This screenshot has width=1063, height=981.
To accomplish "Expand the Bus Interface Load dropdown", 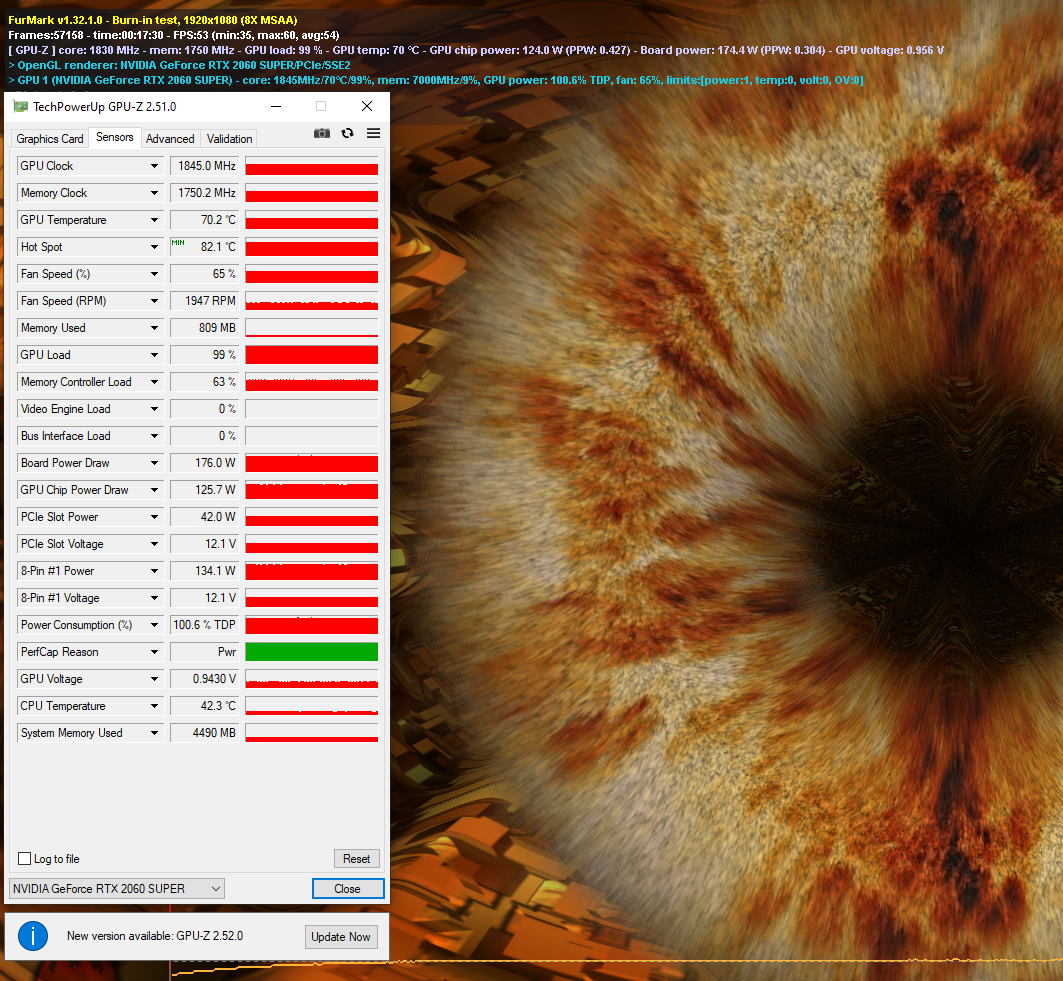I will pos(155,436).
